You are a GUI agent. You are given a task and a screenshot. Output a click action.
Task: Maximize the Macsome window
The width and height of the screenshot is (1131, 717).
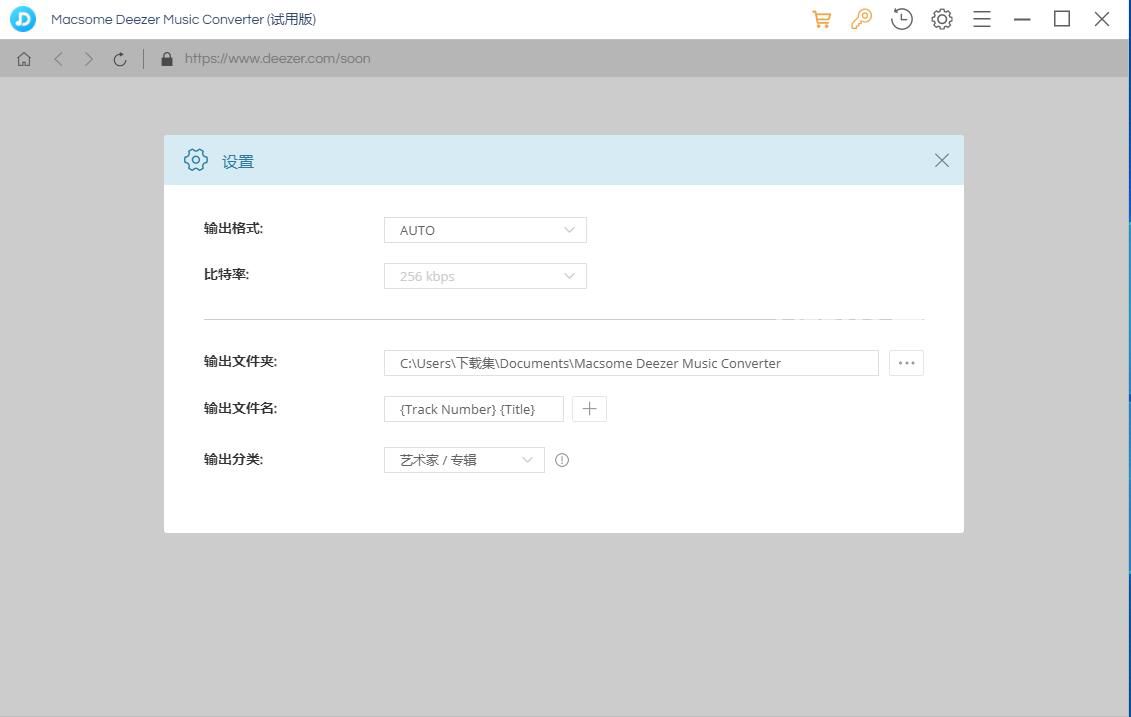coord(1062,19)
